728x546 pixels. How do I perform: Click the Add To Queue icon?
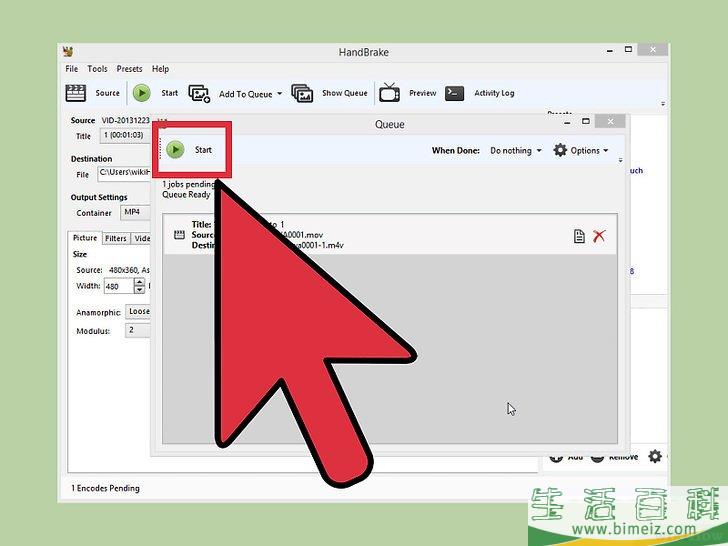[199, 93]
